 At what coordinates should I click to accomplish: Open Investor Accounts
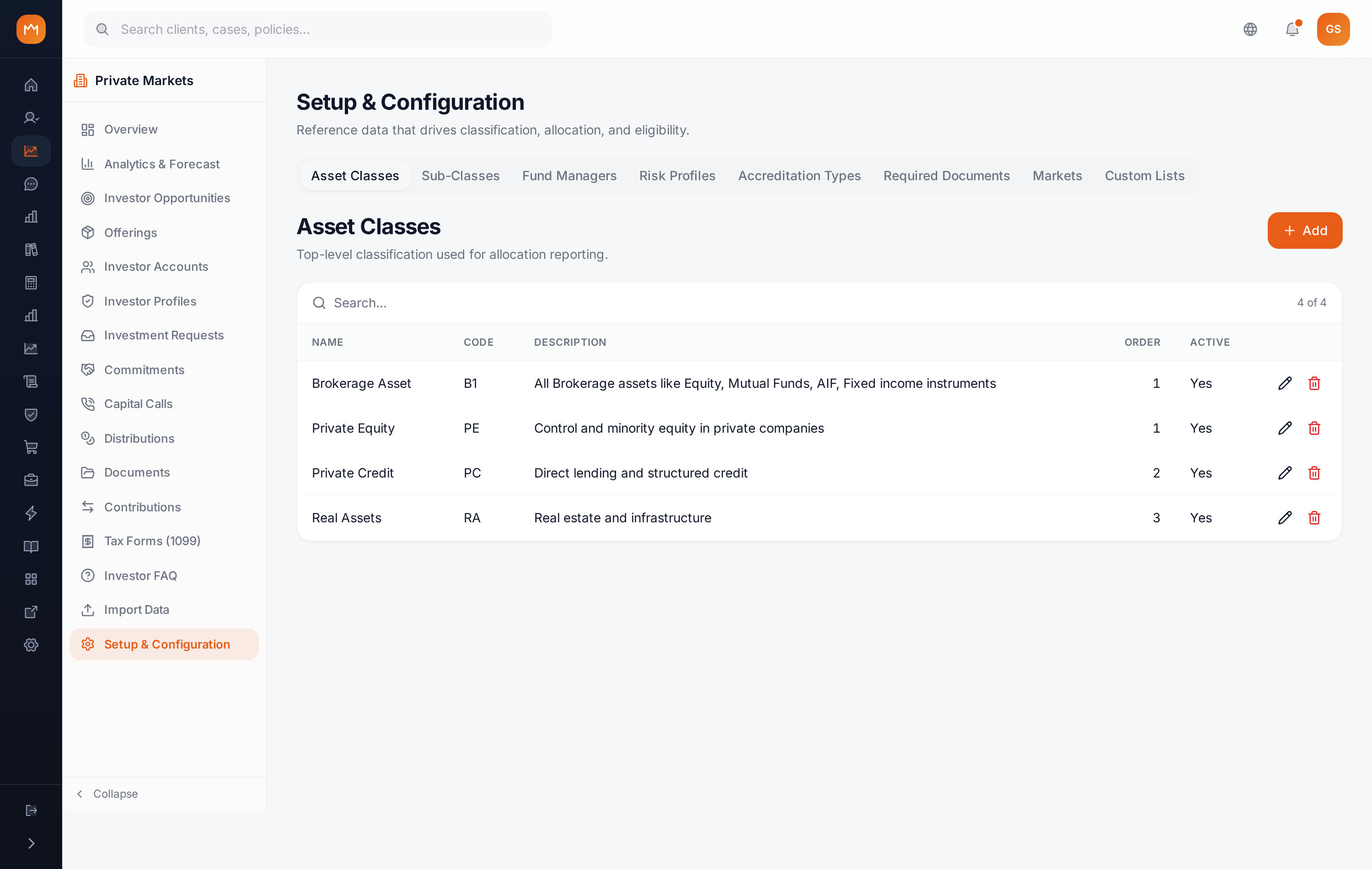click(164, 267)
